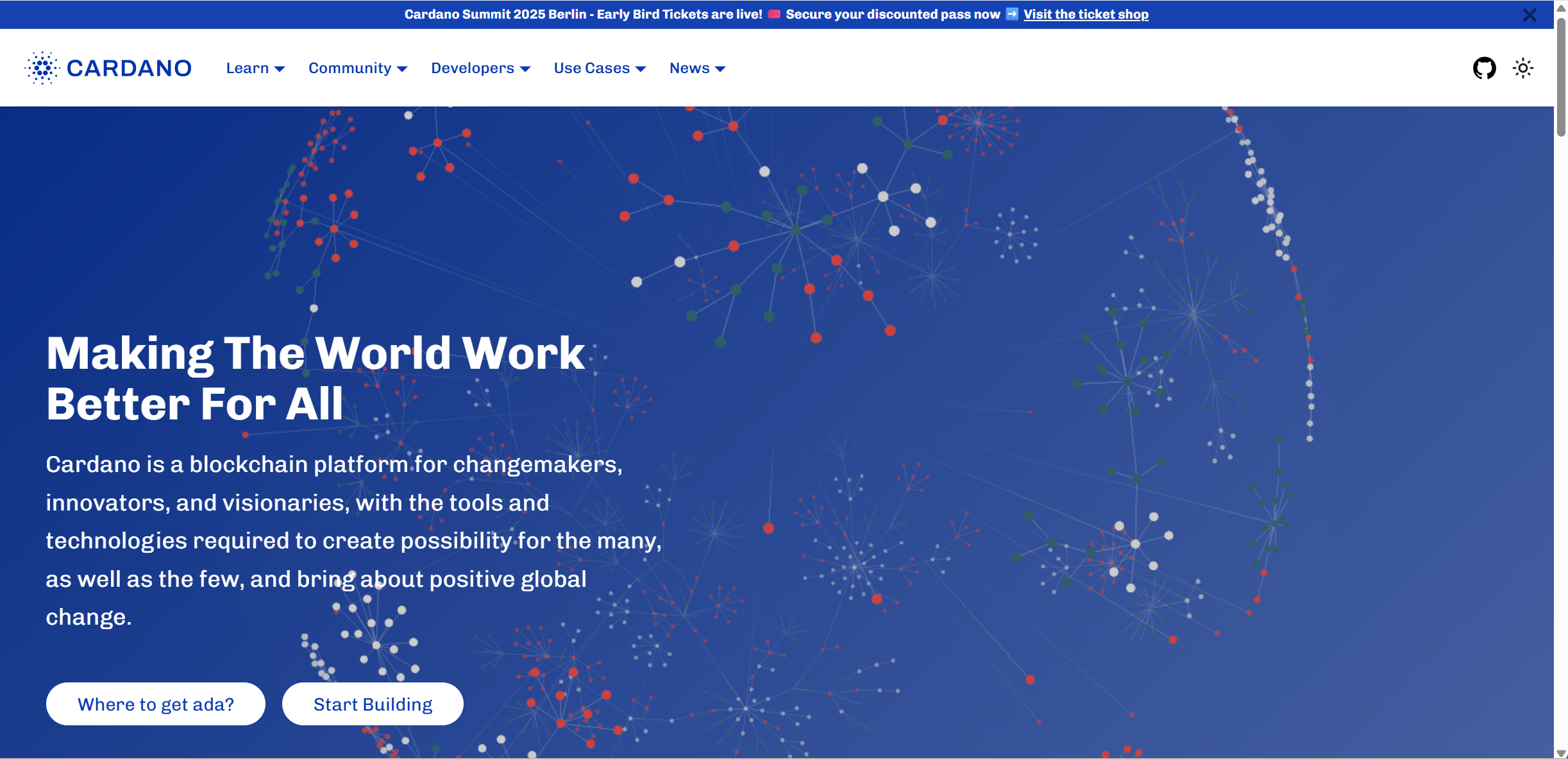Click the Where to get ada? button
The height and width of the screenshot is (760, 1568).
(x=156, y=704)
